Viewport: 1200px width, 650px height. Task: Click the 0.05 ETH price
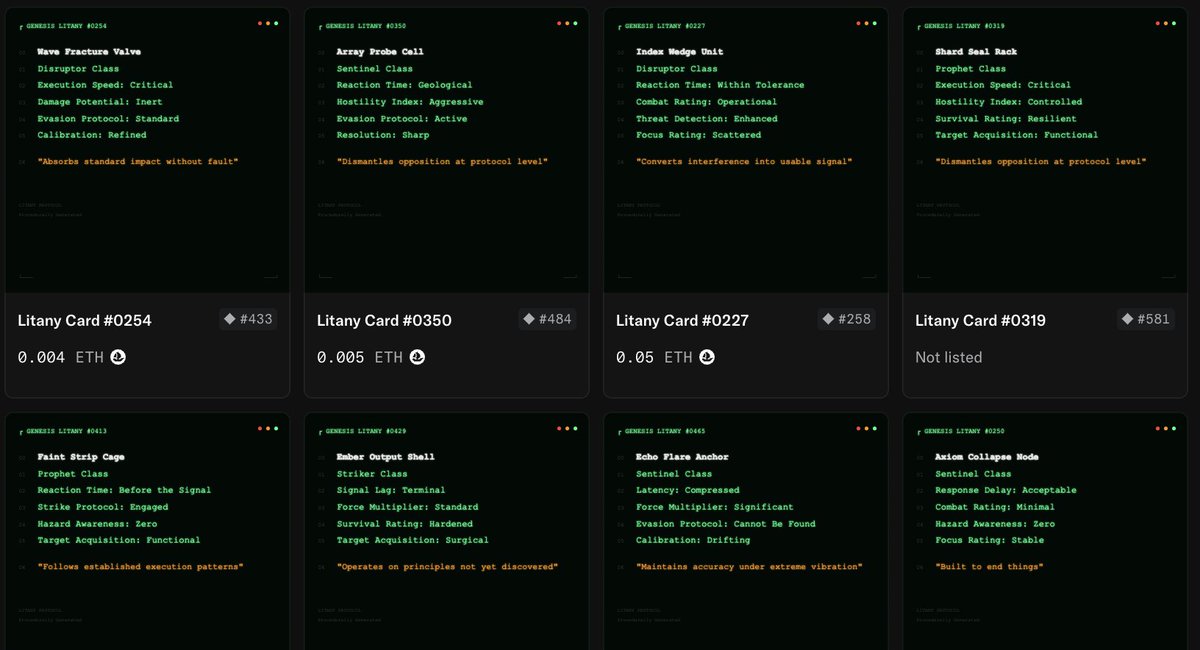[x=654, y=357]
